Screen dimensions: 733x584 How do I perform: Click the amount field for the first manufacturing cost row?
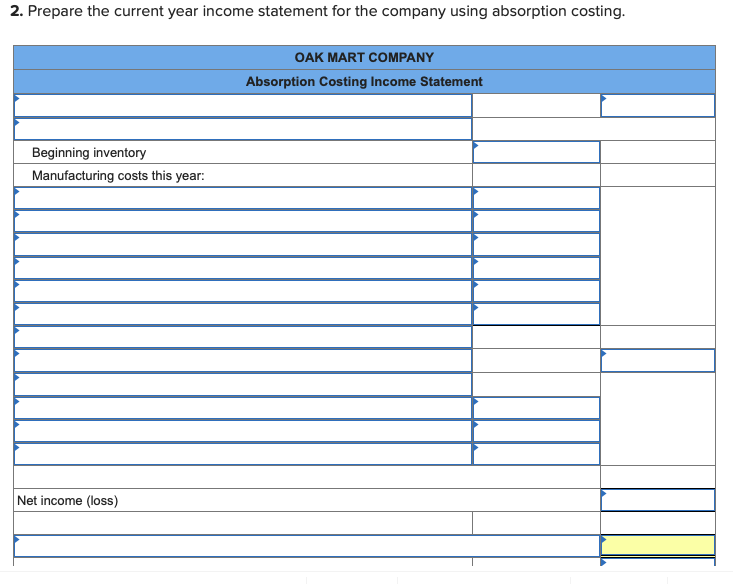tap(536, 198)
